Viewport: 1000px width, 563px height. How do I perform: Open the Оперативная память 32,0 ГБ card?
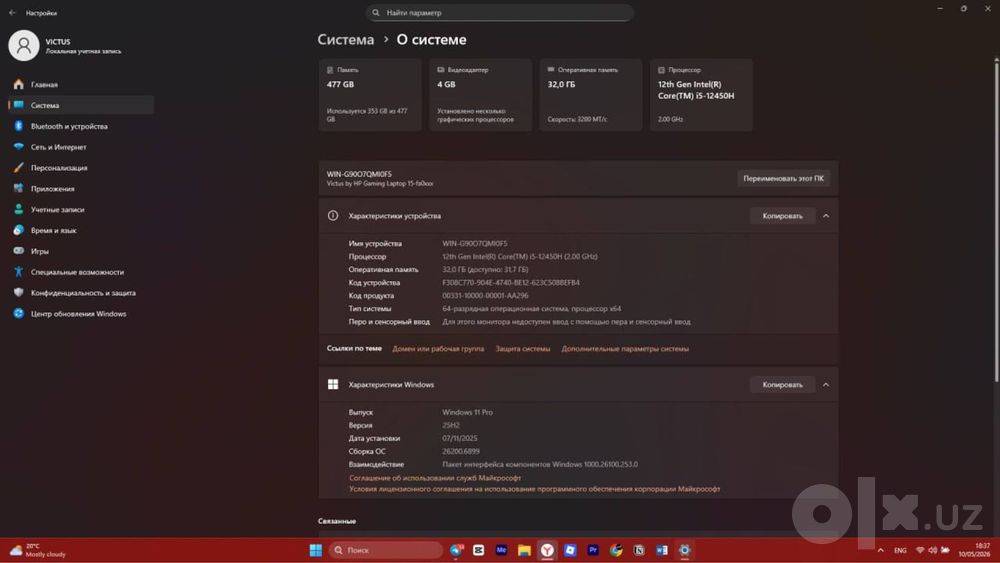point(591,95)
